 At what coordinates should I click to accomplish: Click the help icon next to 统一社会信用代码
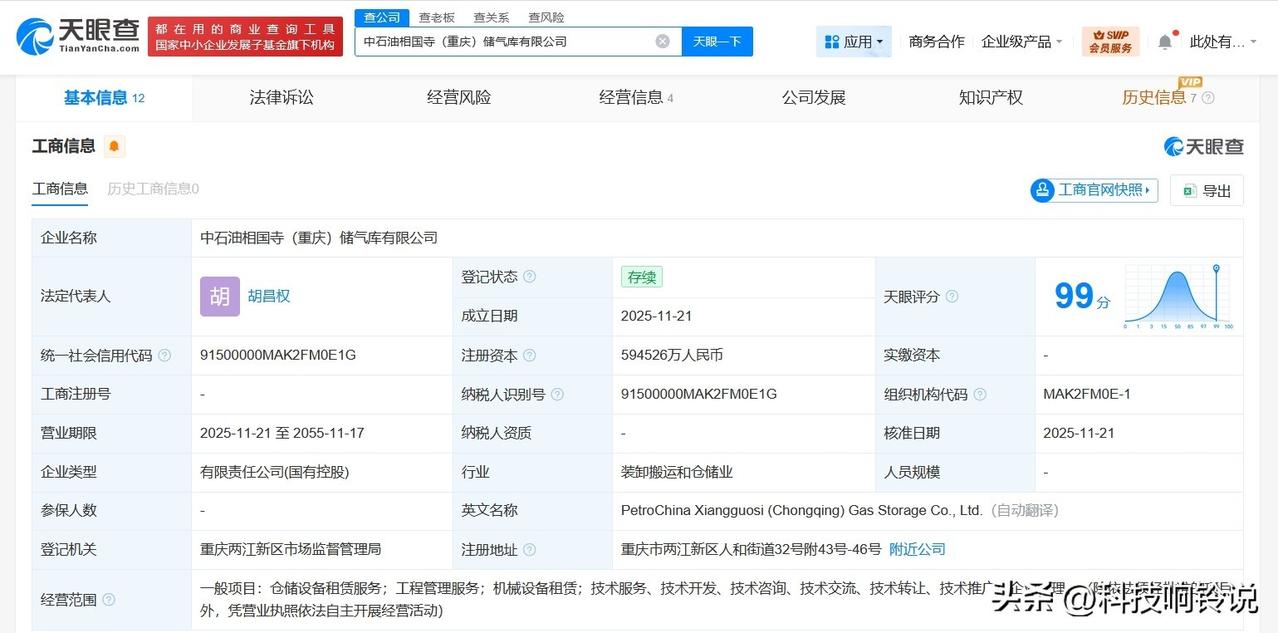[x=164, y=355]
